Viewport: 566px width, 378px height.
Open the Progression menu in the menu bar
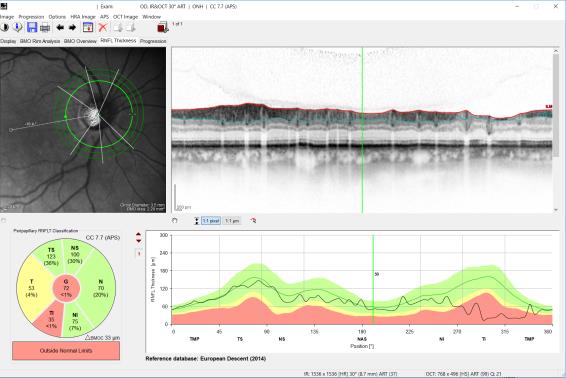31,17
